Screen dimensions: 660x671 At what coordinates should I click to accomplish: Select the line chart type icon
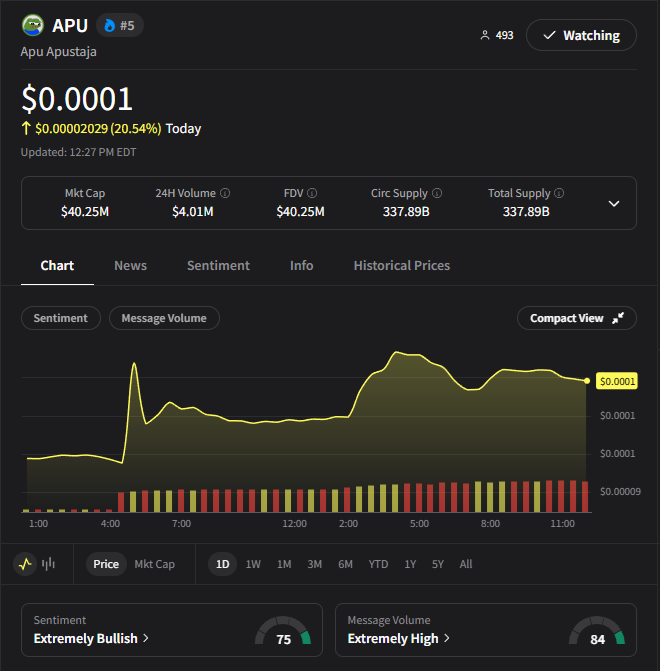coord(25,564)
